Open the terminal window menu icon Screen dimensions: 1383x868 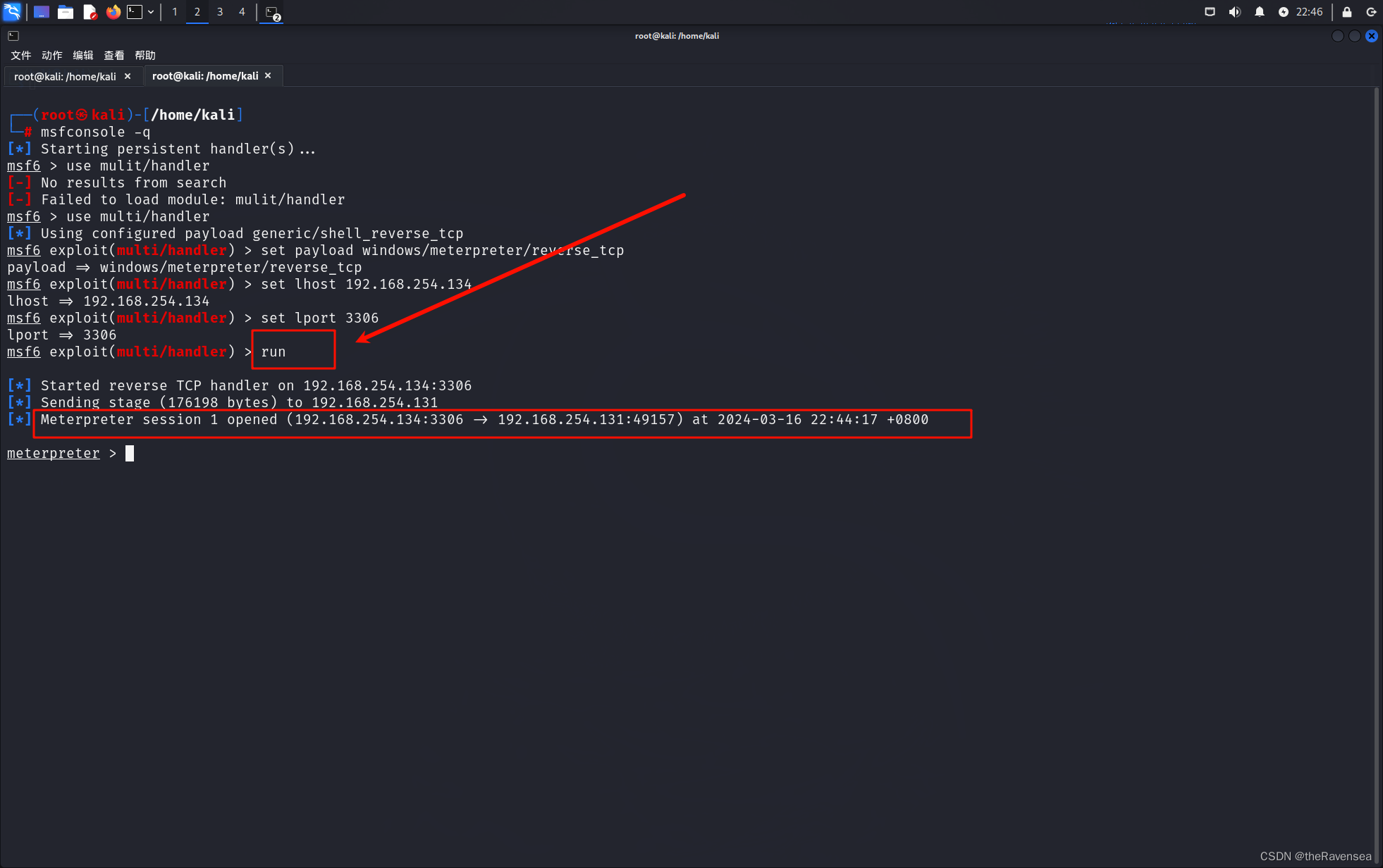pos(13,36)
